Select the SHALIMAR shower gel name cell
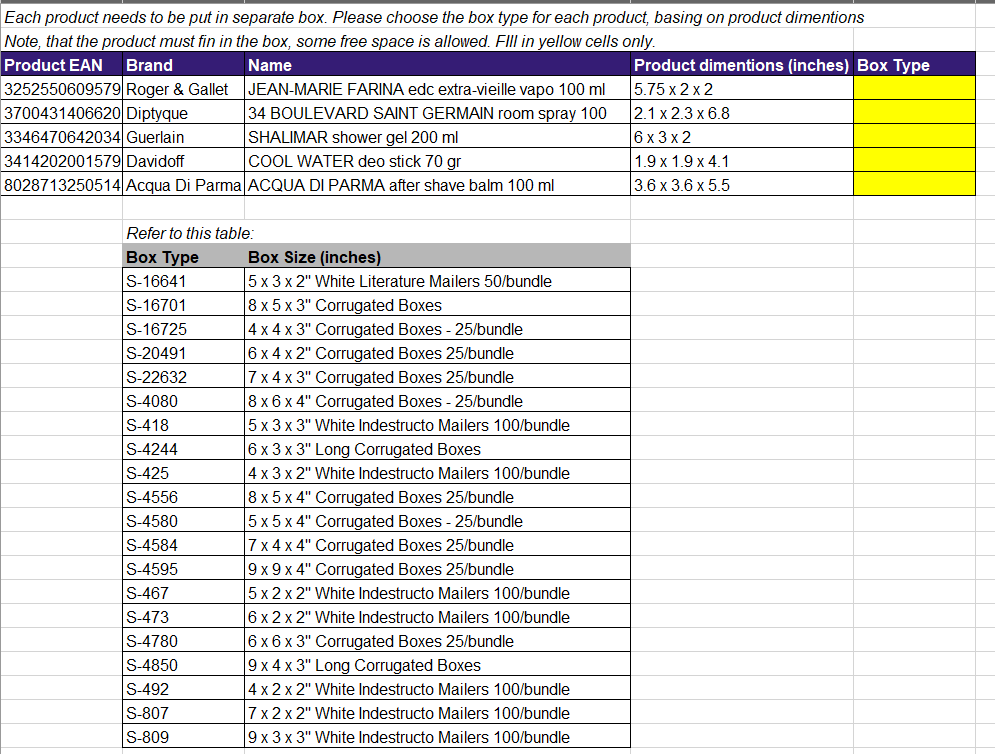 (437, 136)
